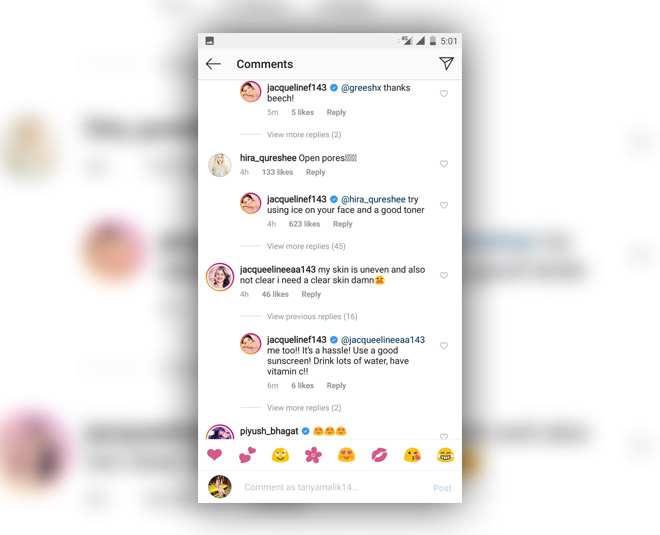The width and height of the screenshot is (660, 535).
Task: Like the ice and toner advice reply
Action: pos(444,205)
